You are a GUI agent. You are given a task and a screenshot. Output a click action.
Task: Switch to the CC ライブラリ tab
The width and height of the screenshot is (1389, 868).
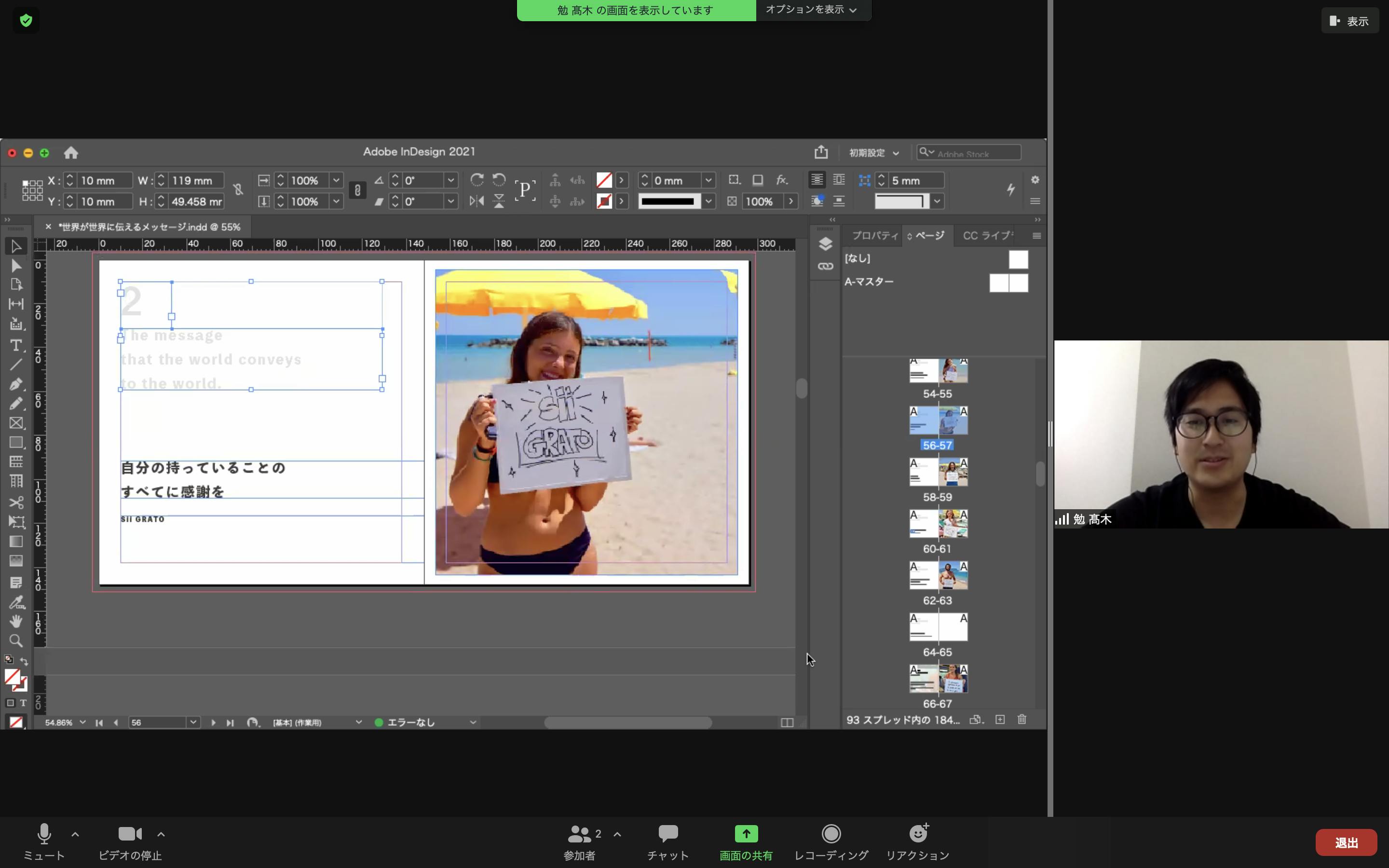coord(987,235)
